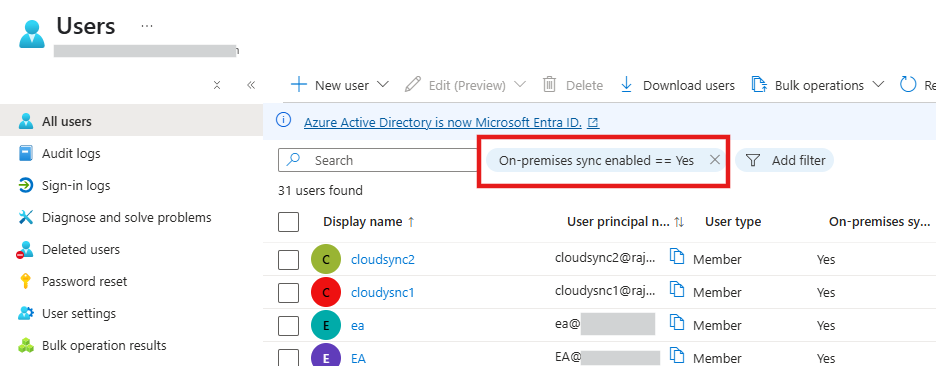Click the Search users input field
The width and height of the screenshot is (936, 366).
pos(379,160)
